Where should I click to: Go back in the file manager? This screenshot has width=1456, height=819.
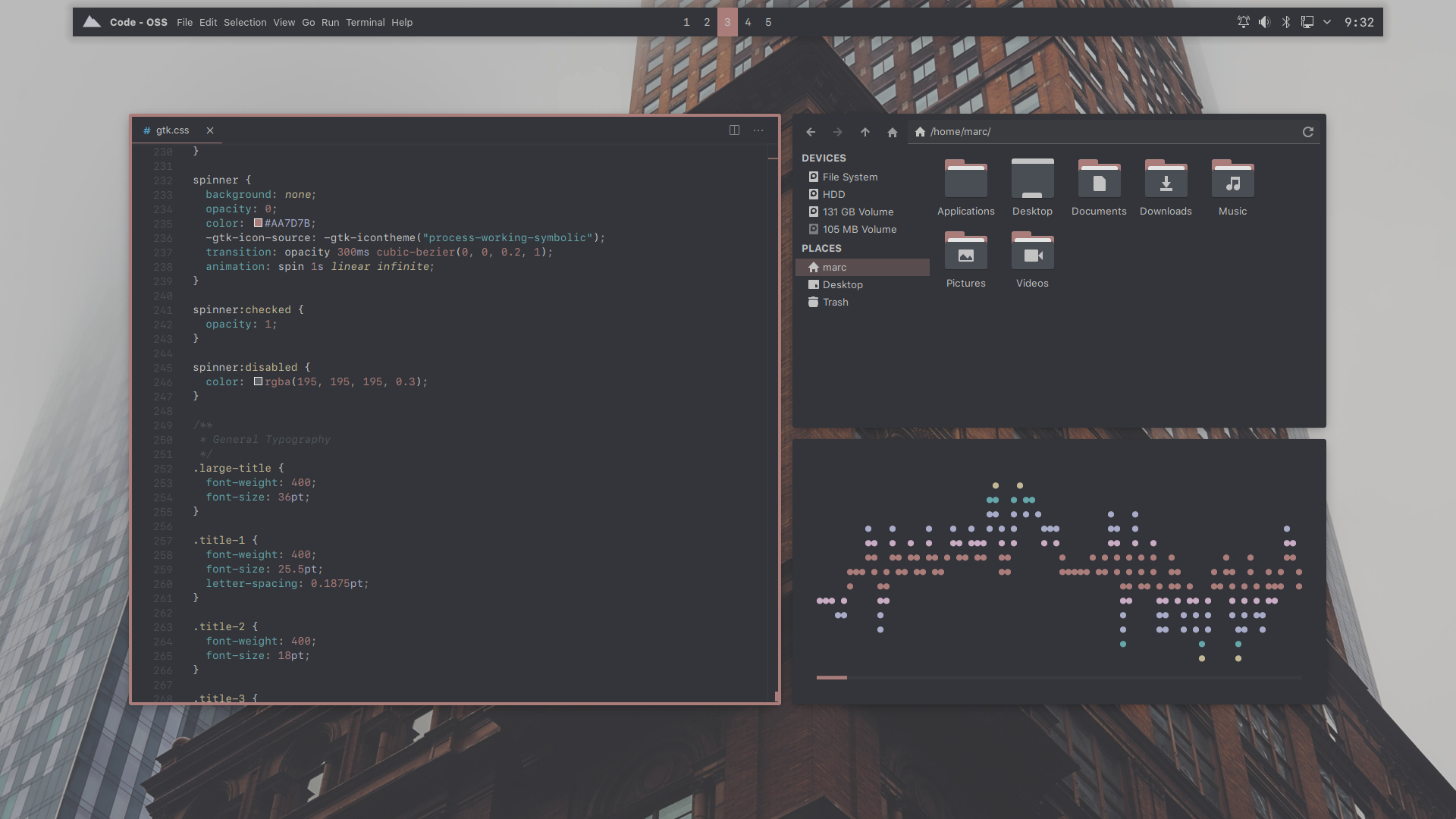tap(811, 132)
